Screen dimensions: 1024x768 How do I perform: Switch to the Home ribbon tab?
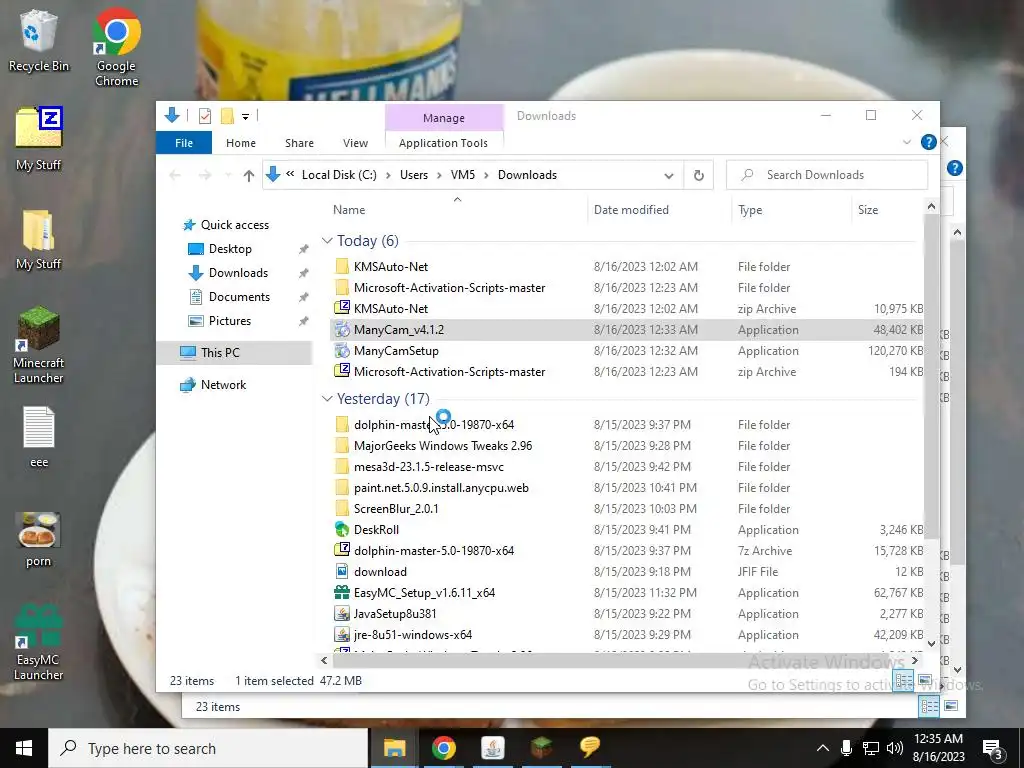pos(241,143)
